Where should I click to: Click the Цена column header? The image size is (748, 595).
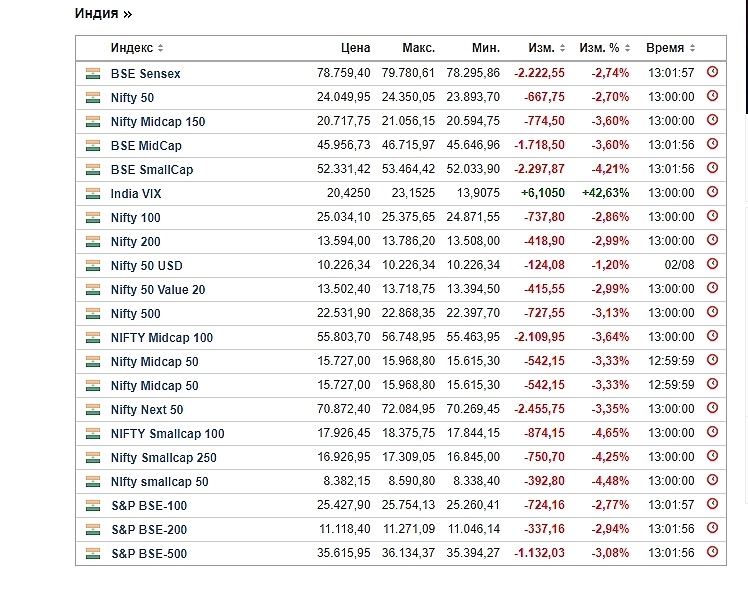[x=355, y=48]
